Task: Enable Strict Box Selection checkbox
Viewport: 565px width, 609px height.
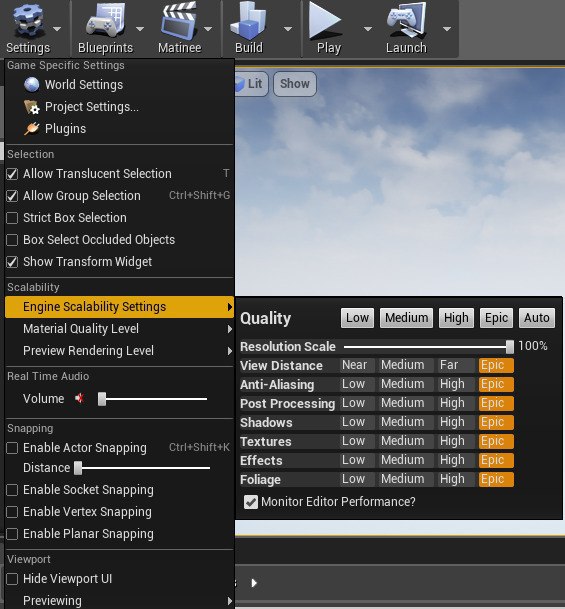Action: click(x=12, y=218)
